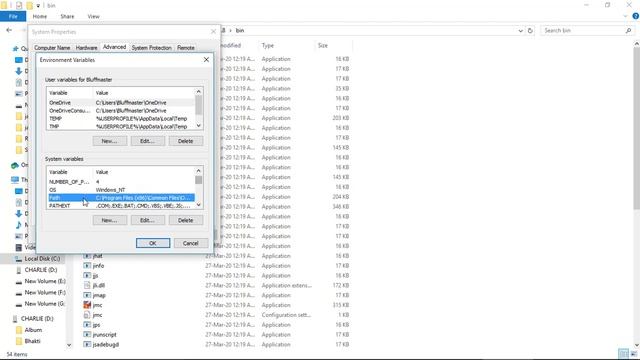Click Edit under User variables
The width and height of the screenshot is (640, 360).
pyautogui.click(x=147, y=141)
